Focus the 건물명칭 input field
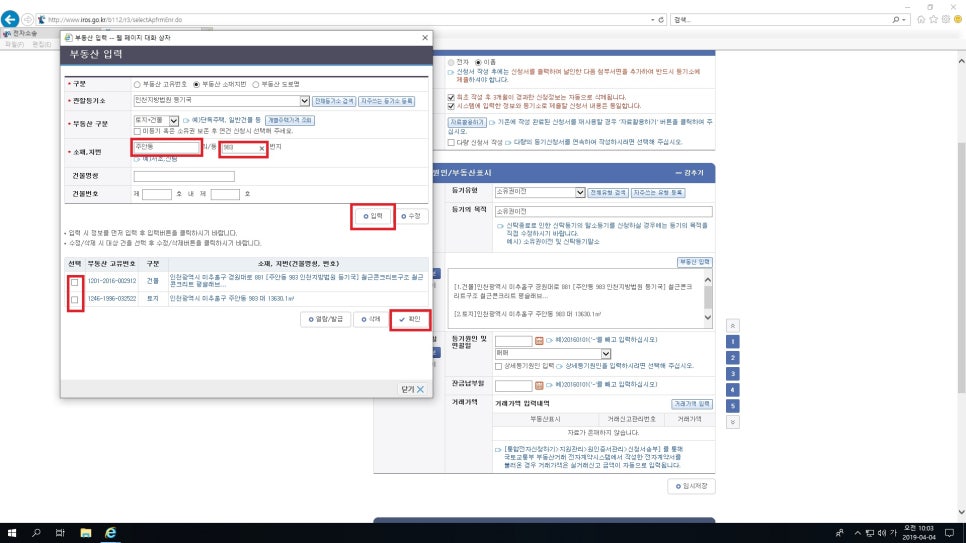Viewport: 966px width, 543px height. 184,176
